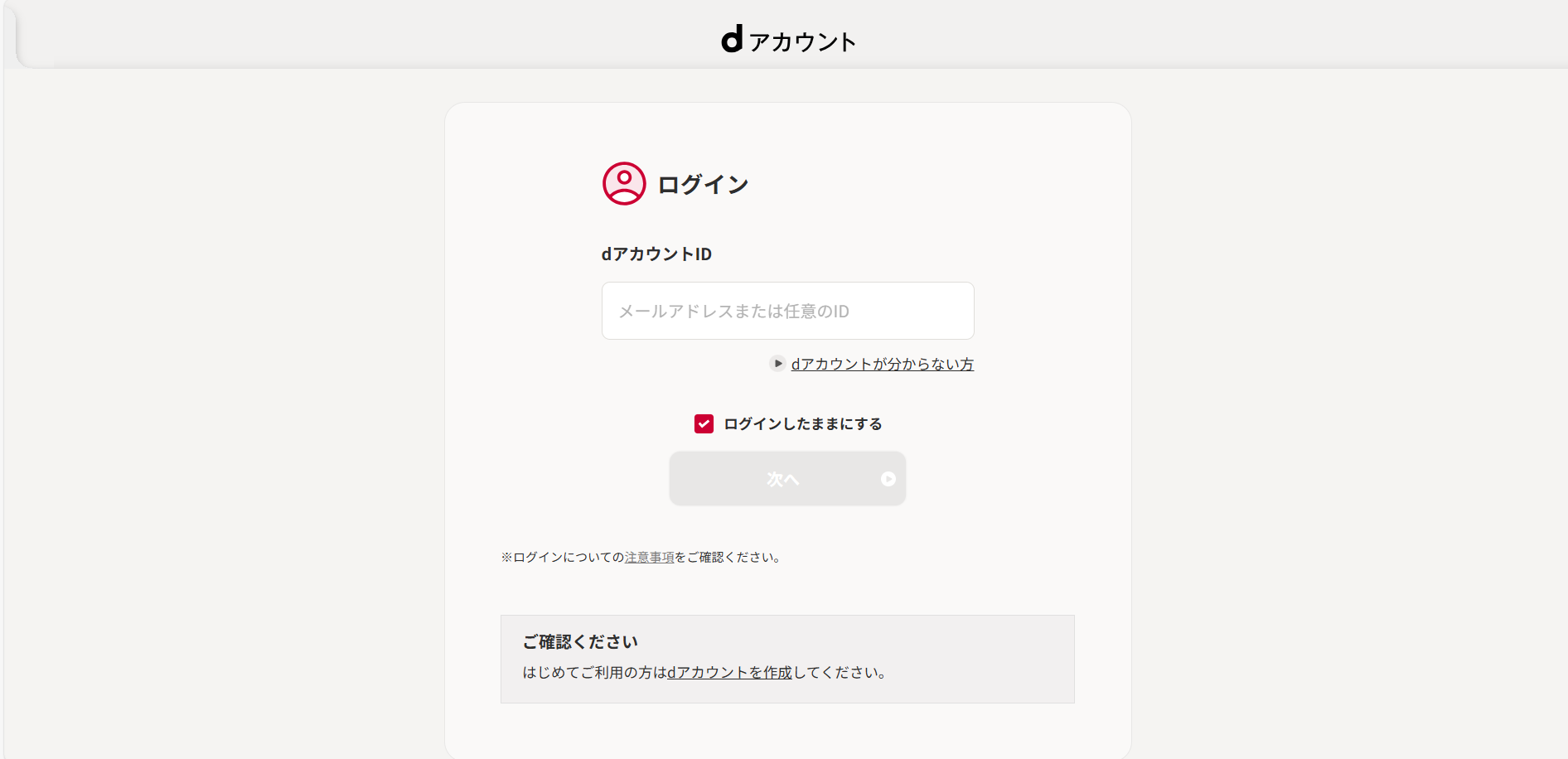Click the ログインしたままにする label text
The image size is (1568, 759).
802,424
